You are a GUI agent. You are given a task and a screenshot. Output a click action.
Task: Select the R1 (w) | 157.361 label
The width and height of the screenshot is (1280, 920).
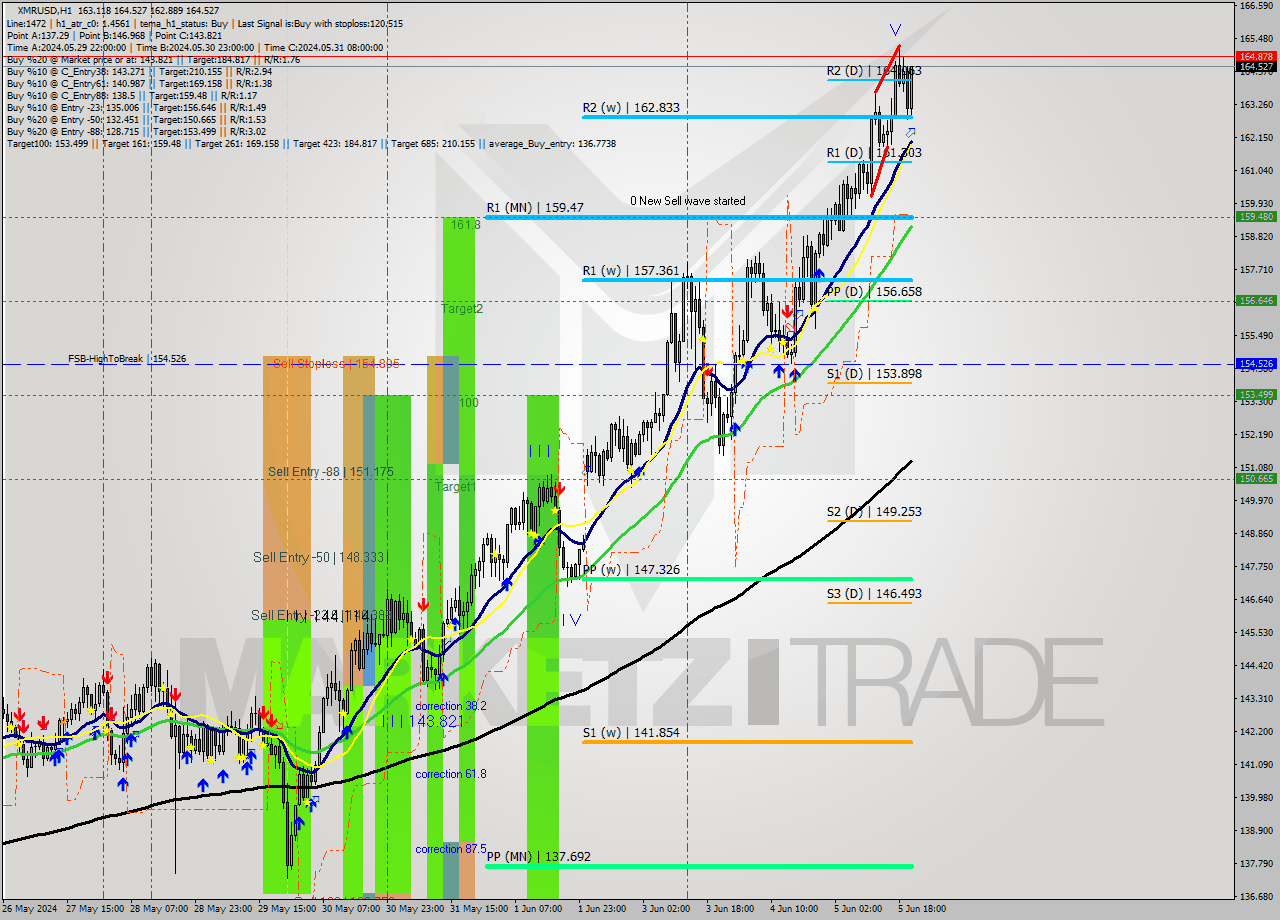pyautogui.click(x=631, y=271)
